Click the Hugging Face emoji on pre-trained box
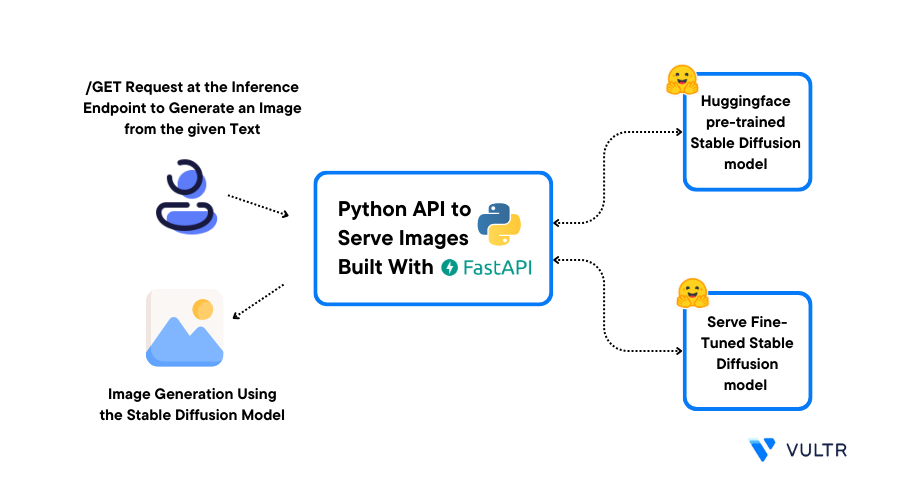This screenshot has width=900, height=500. [x=681, y=80]
